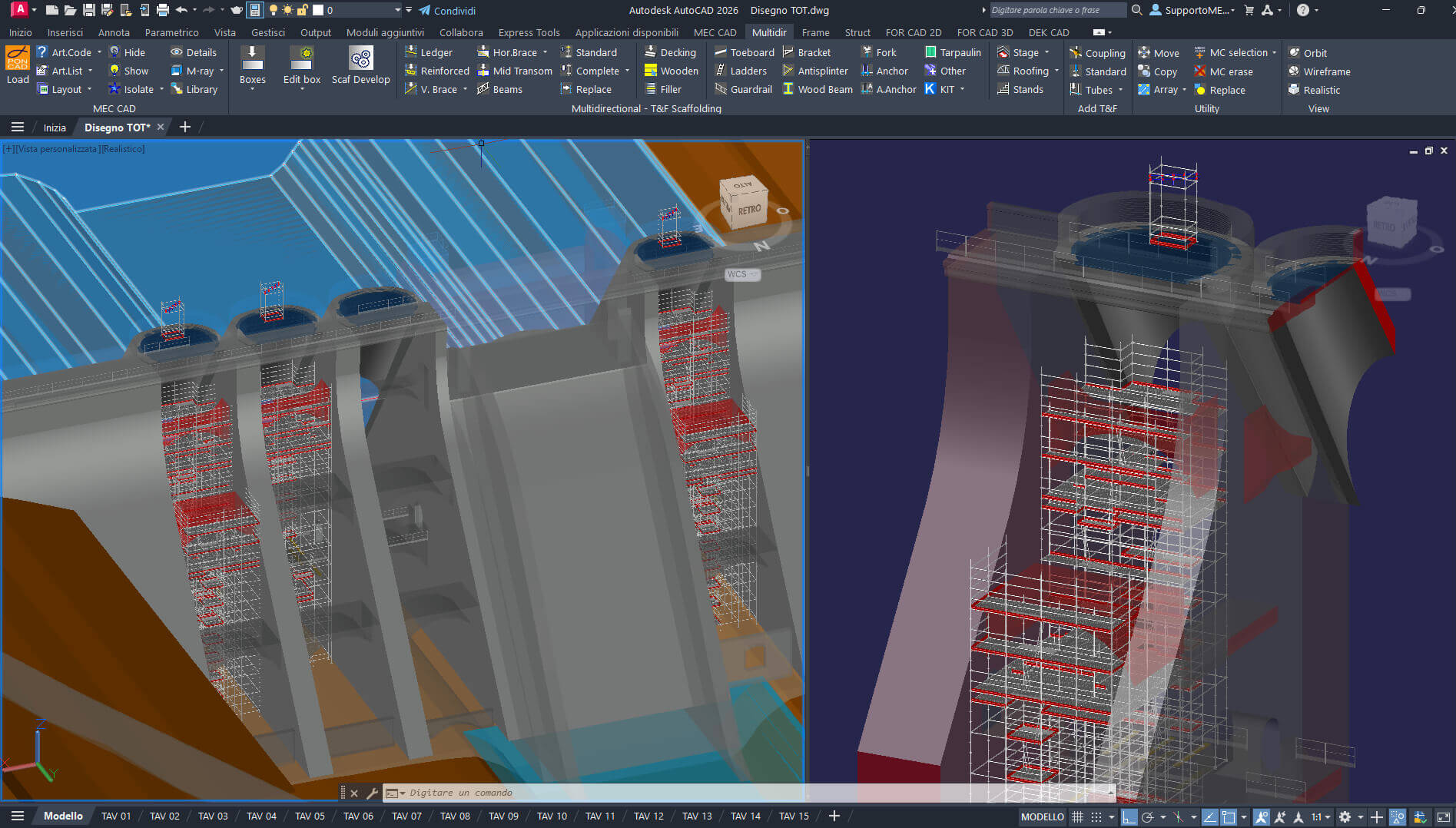Open the annotation scale 1:1 dropdown
This screenshot has width=1456, height=828.
[1322, 816]
